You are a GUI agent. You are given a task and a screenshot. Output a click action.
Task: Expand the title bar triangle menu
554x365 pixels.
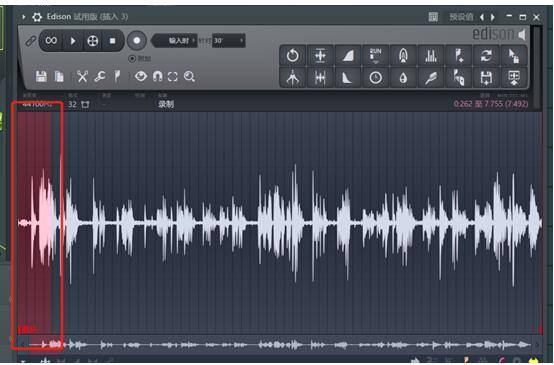(24, 17)
